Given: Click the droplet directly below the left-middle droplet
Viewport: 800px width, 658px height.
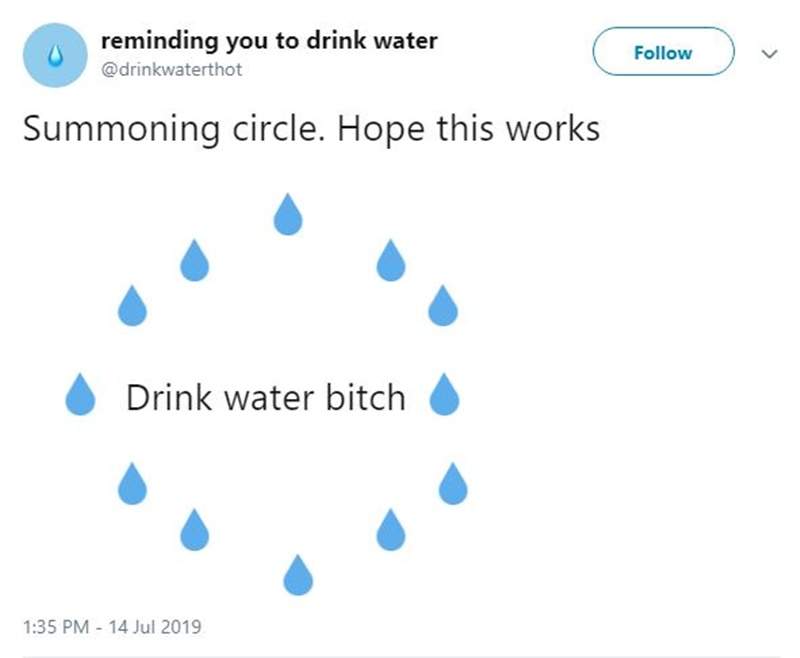Looking at the screenshot, I should pos(133,484).
